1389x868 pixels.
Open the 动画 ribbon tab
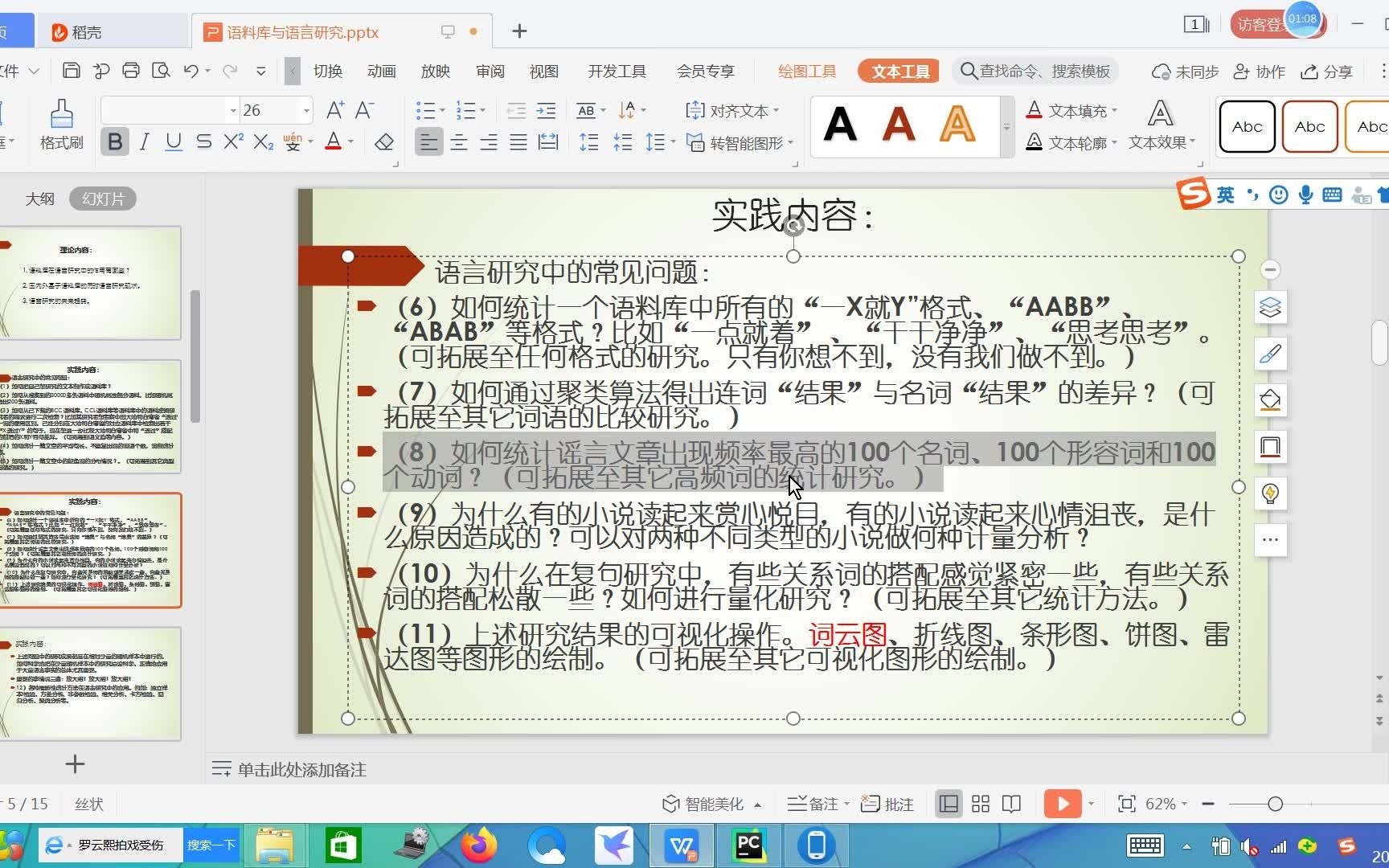382,71
